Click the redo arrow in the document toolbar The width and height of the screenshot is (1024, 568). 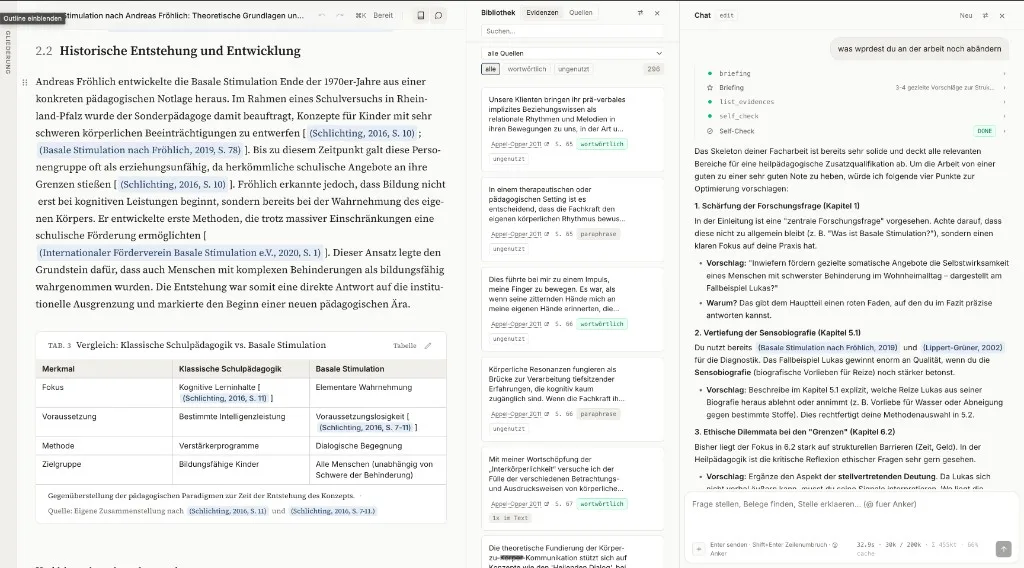[x=340, y=15]
